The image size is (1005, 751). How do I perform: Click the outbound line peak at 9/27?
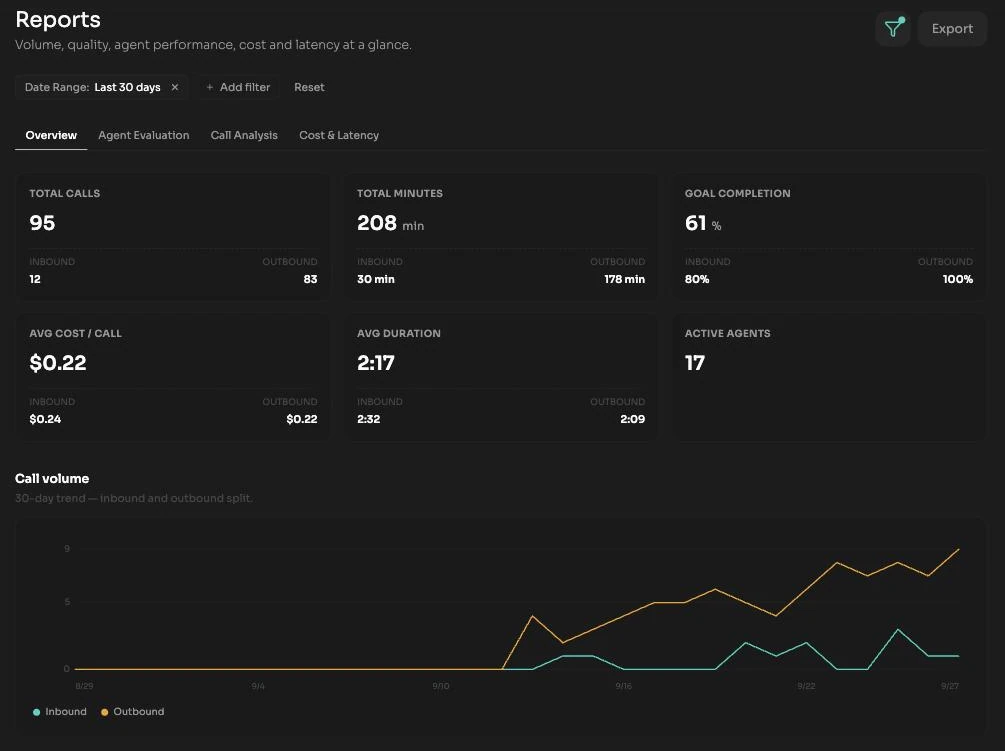point(958,549)
